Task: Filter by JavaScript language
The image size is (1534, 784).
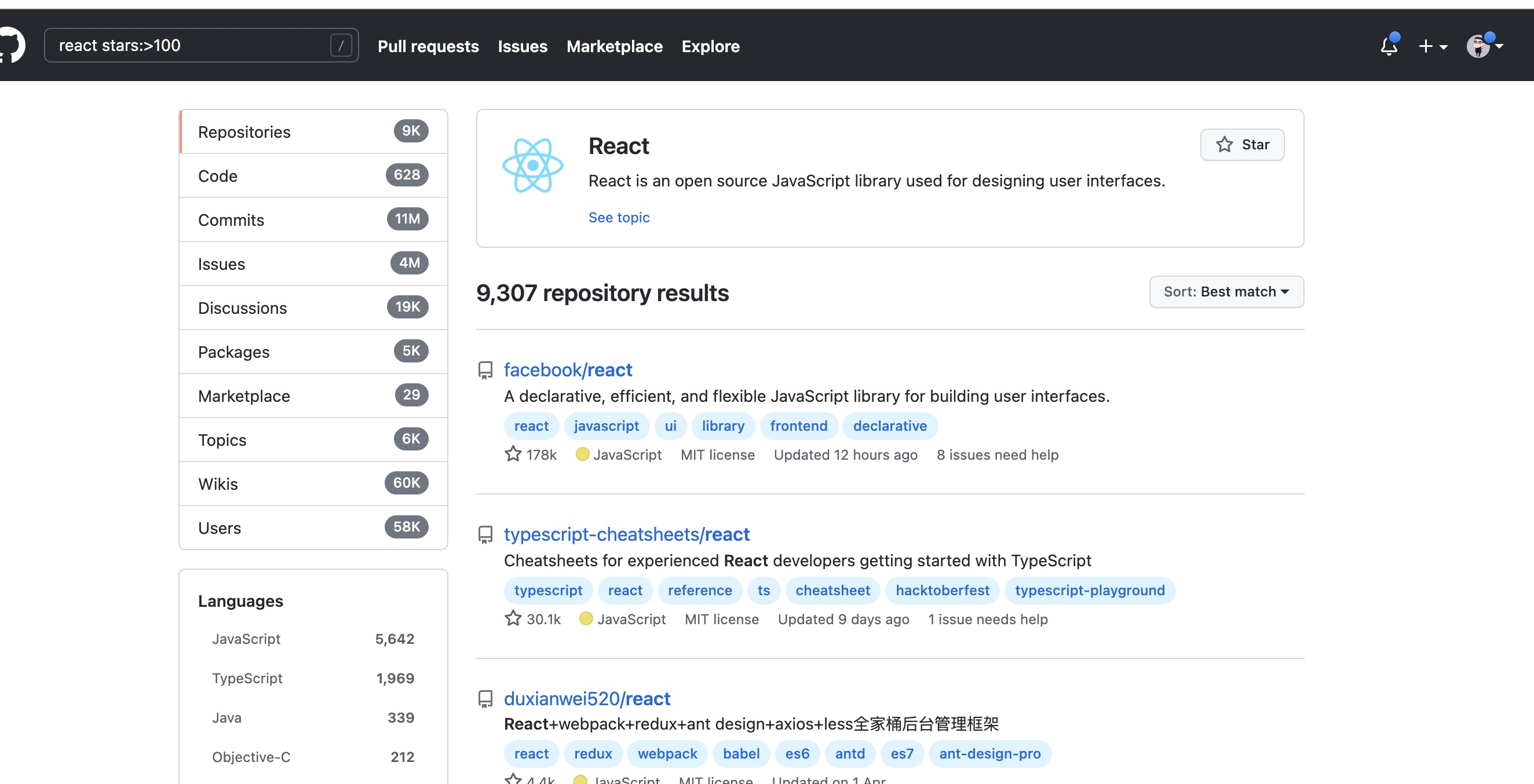Action: point(313,639)
